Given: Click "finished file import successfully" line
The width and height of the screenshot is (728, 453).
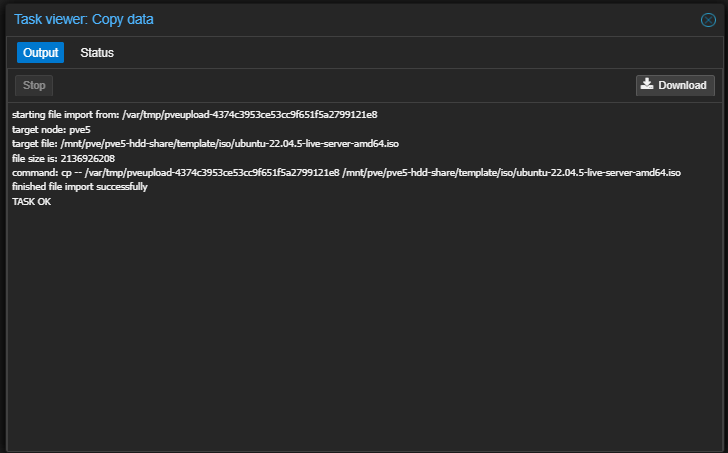Looking at the screenshot, I should (79, 187).
